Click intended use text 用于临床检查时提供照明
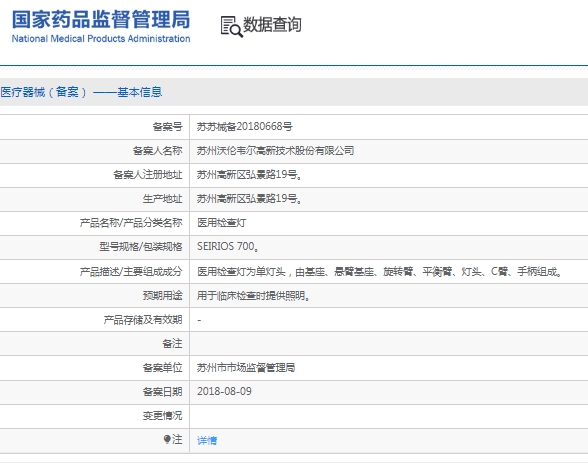The image size is (588, 464). (x=253, y=296)
